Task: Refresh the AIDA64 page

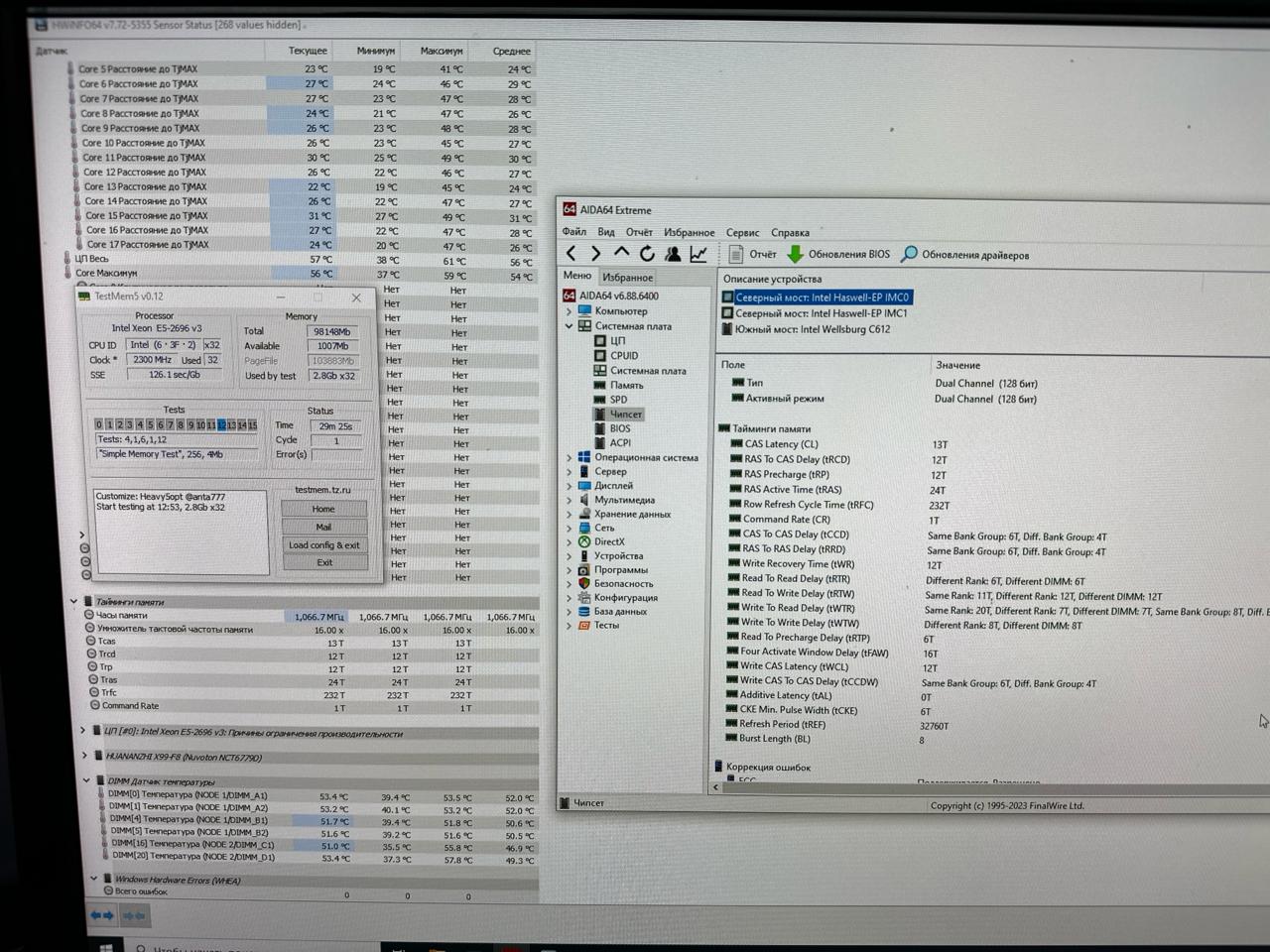Action: pos(647,254)
